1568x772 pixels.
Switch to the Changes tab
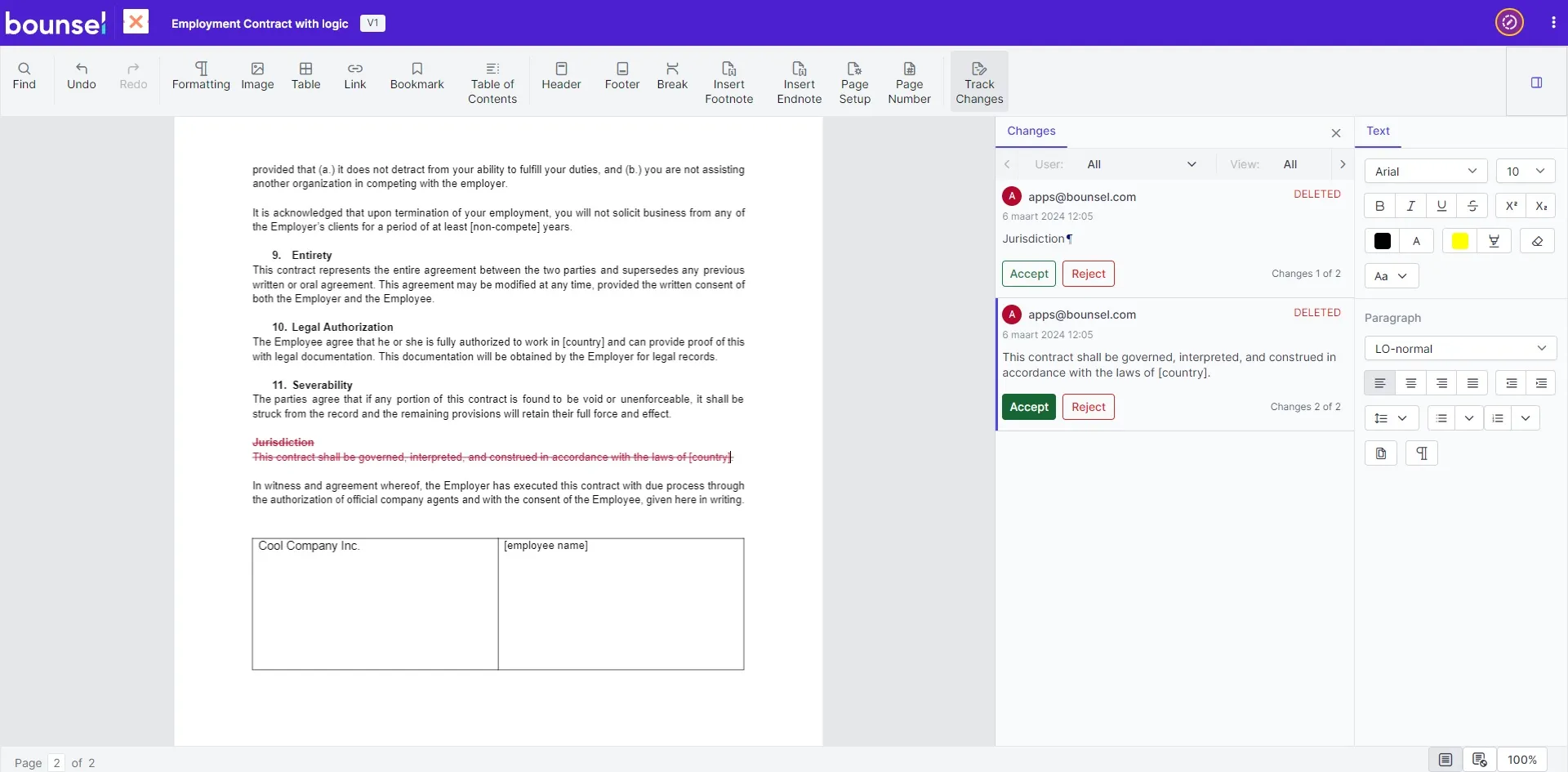pyautogui.click(x=1031, y=131)
